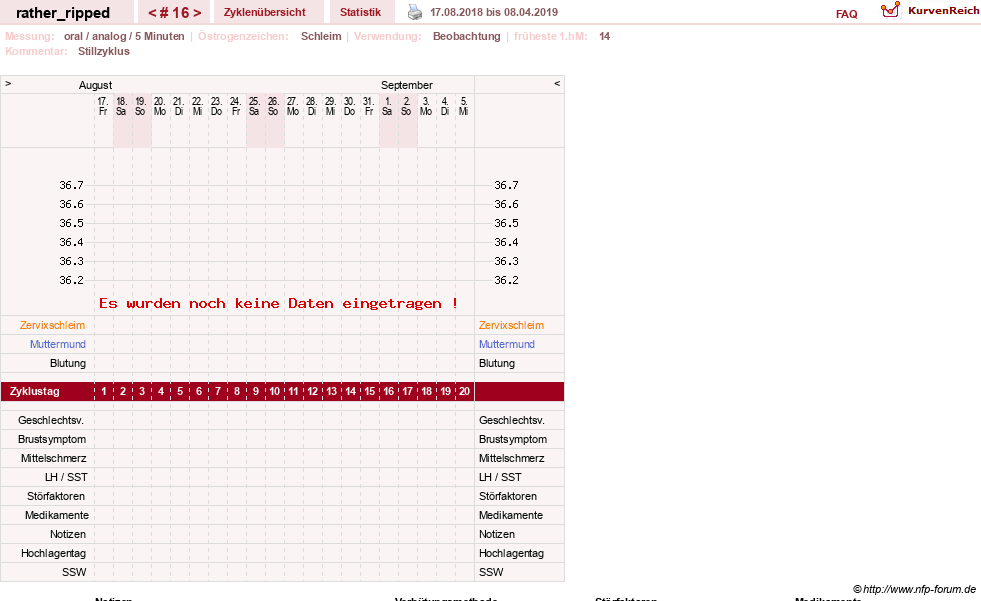Click the left 36.7 temperature label
The image size is (981, 601).
[71, 185]
